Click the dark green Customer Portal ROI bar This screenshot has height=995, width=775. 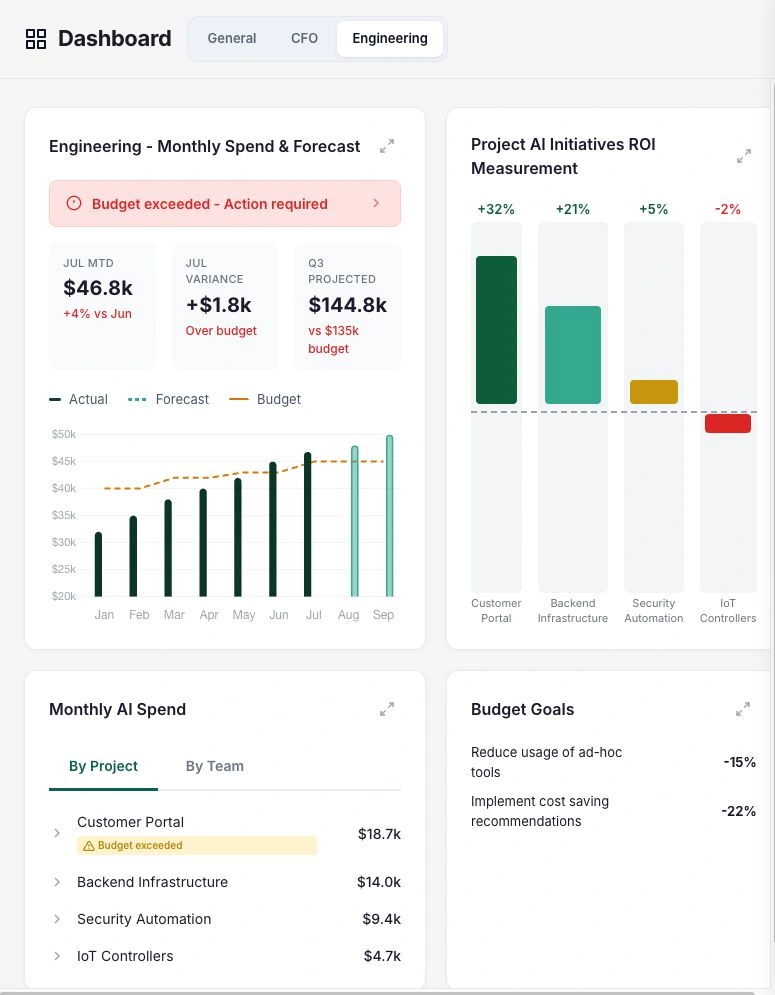coord(496,330)
